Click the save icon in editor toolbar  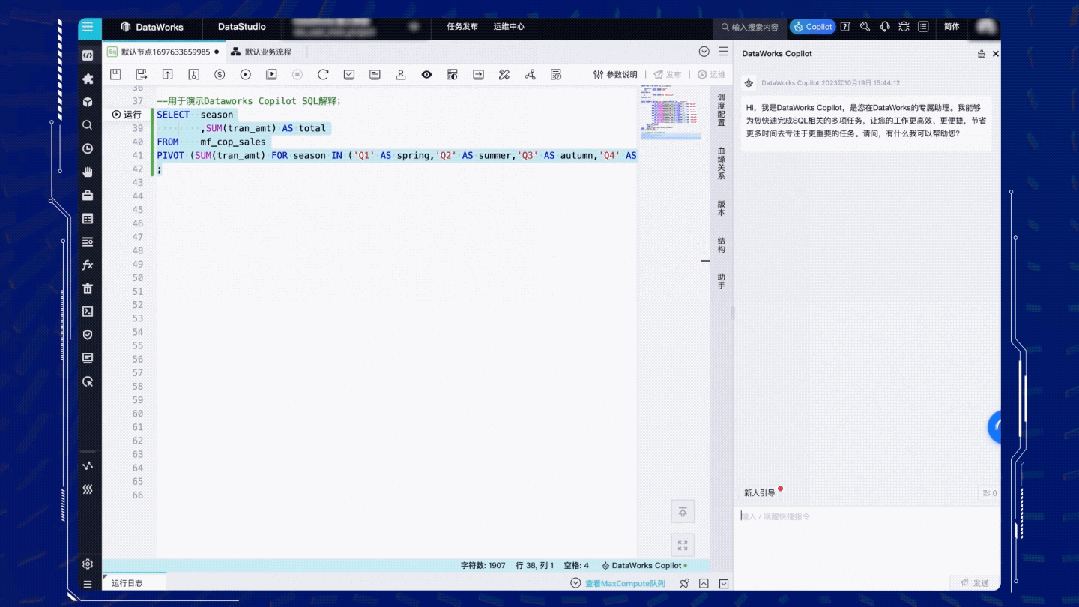(116, 74)
